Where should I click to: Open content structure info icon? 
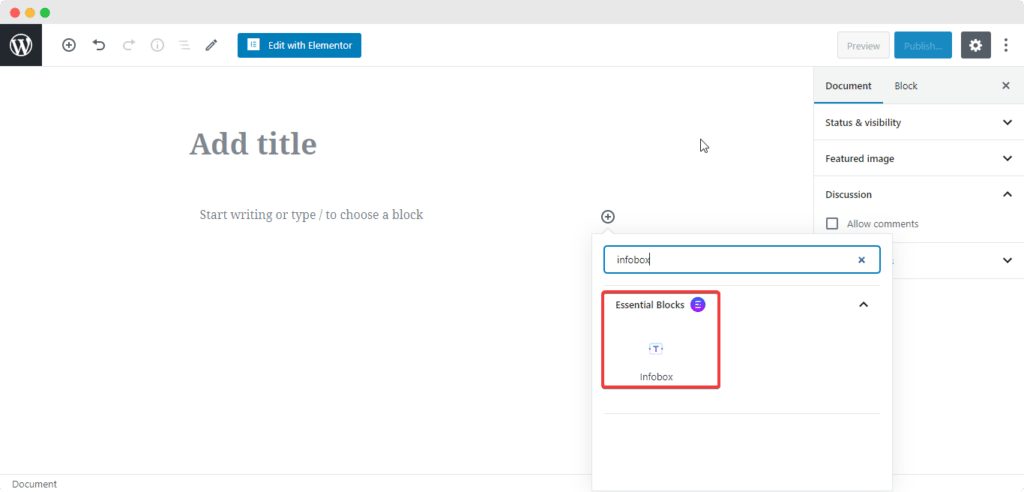point(157,45)
